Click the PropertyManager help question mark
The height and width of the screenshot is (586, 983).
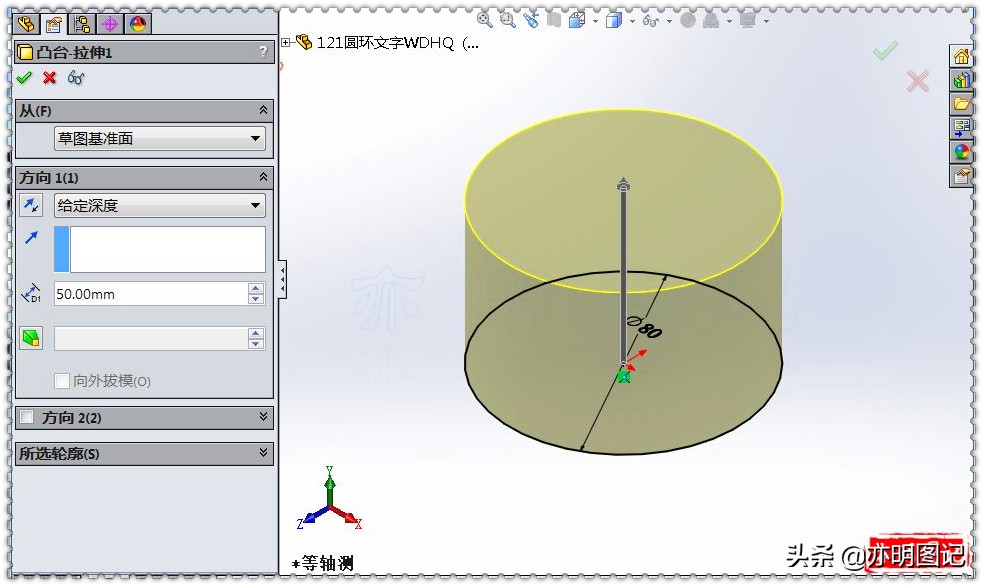pos(262,51)
